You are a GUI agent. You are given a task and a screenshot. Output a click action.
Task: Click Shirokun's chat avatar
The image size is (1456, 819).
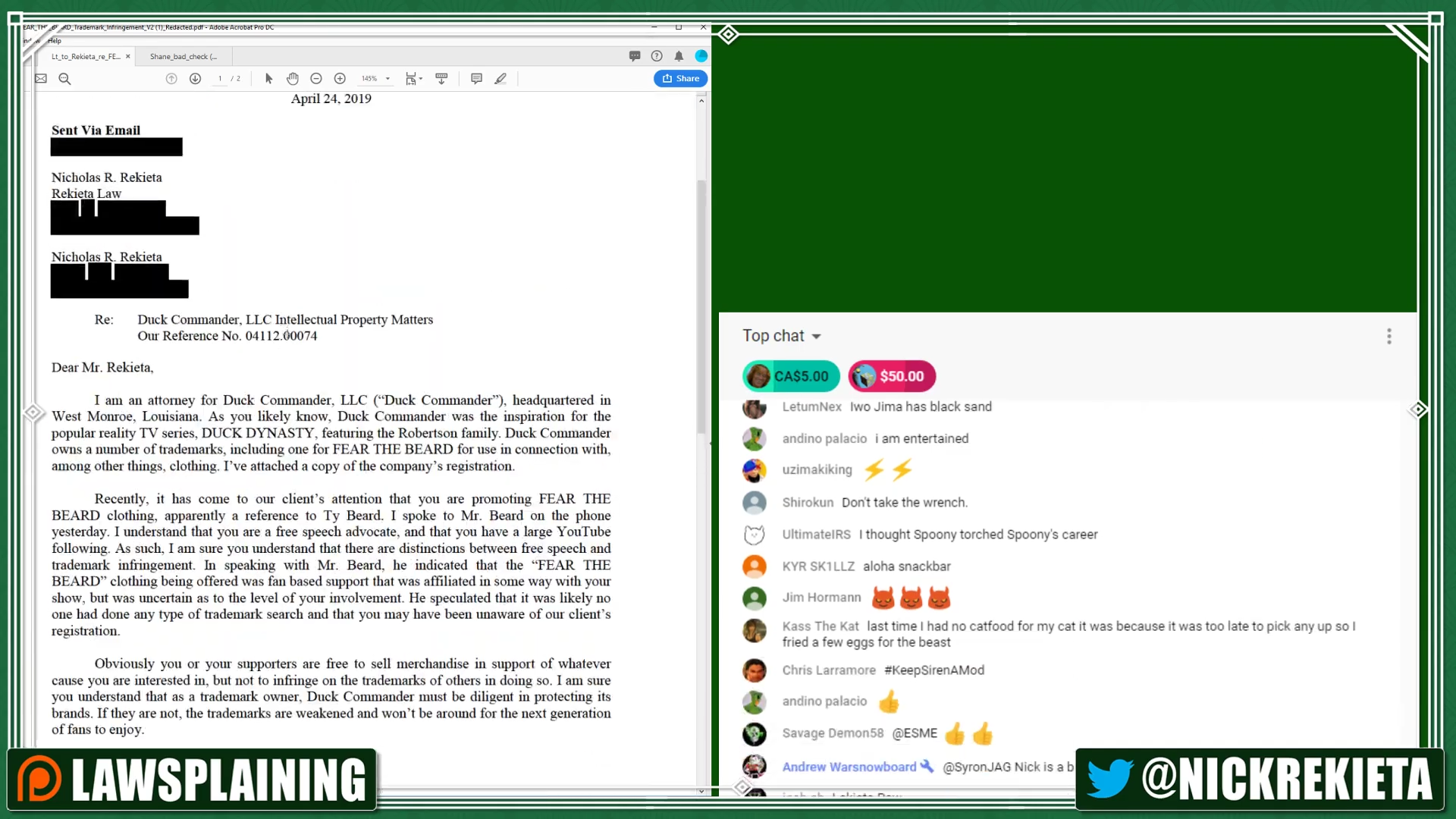754,503
